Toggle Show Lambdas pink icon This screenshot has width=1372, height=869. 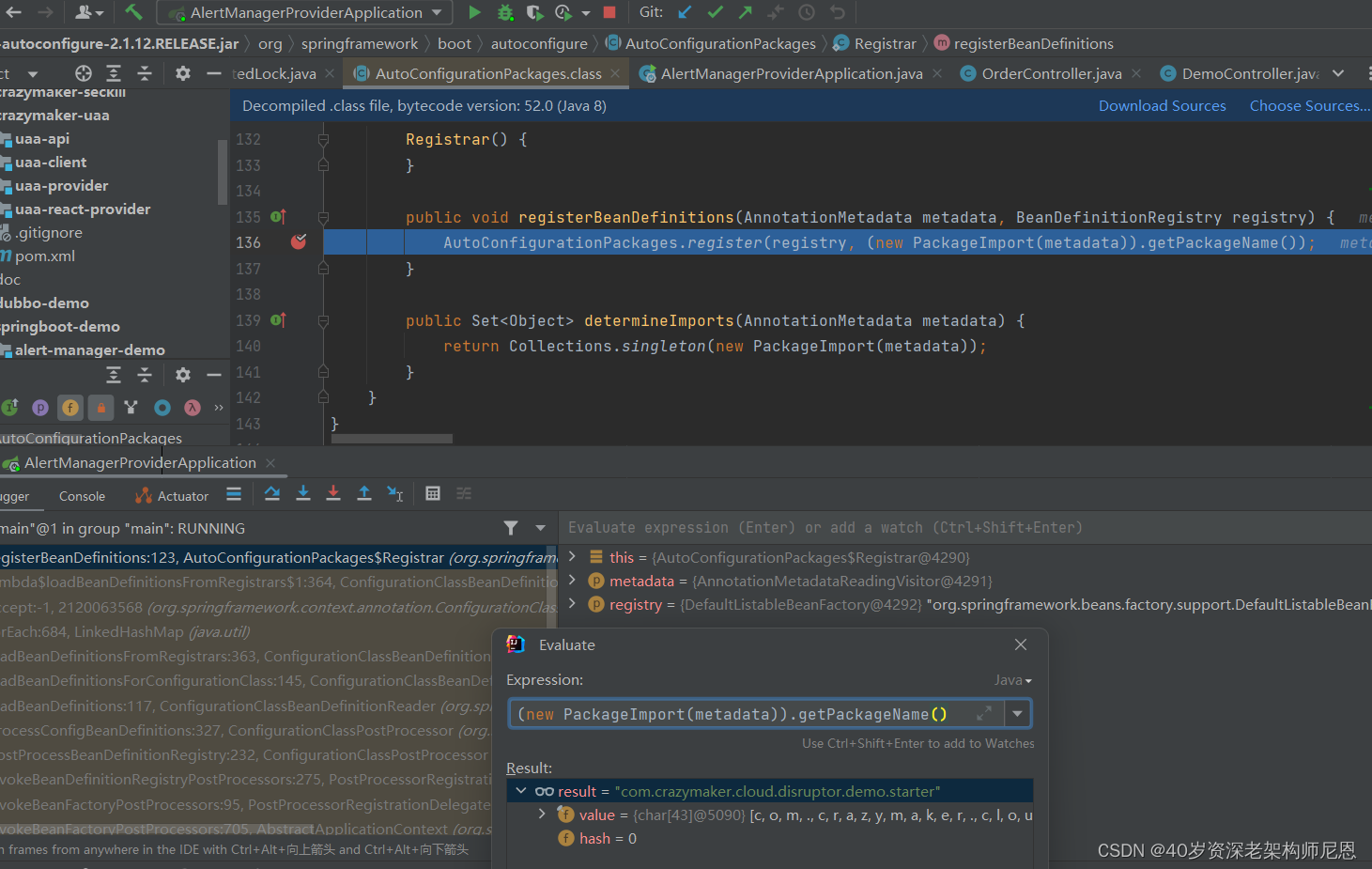coord(193,407)
